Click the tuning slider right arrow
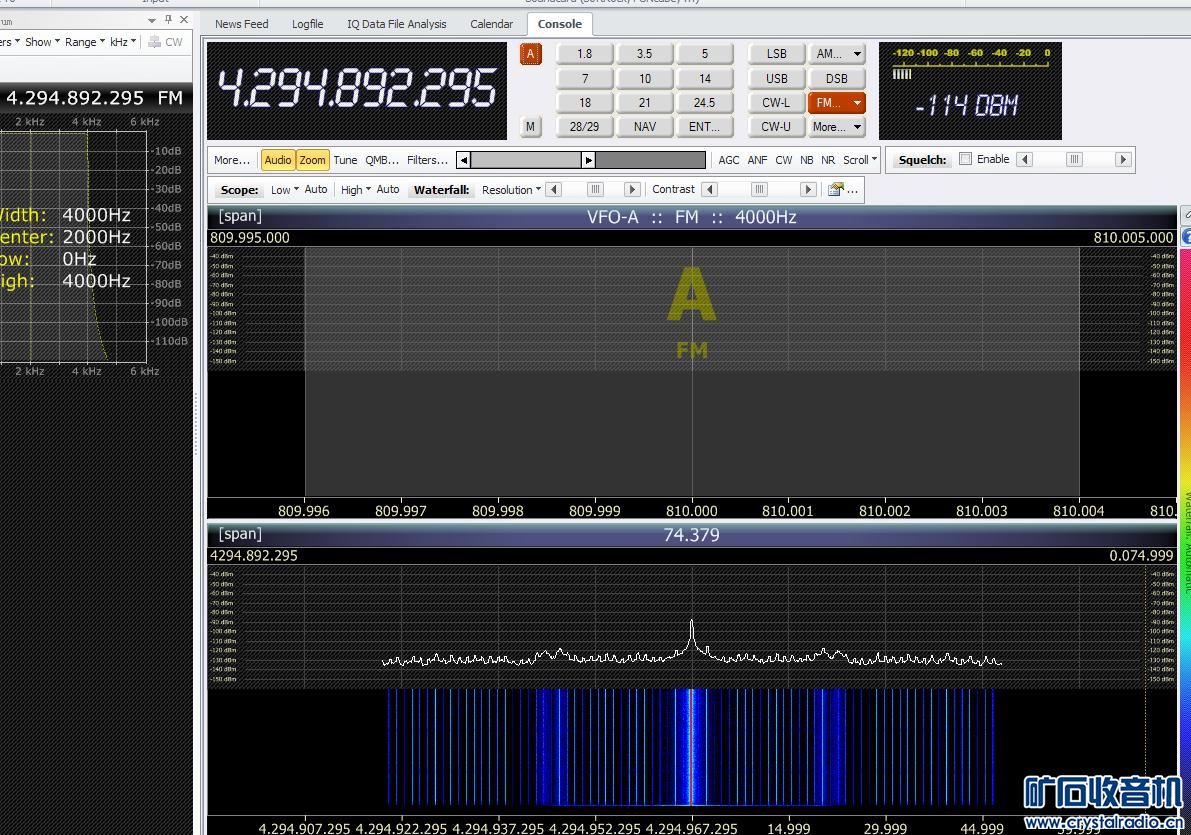1191x835 pixels. (x=588, y=160)
